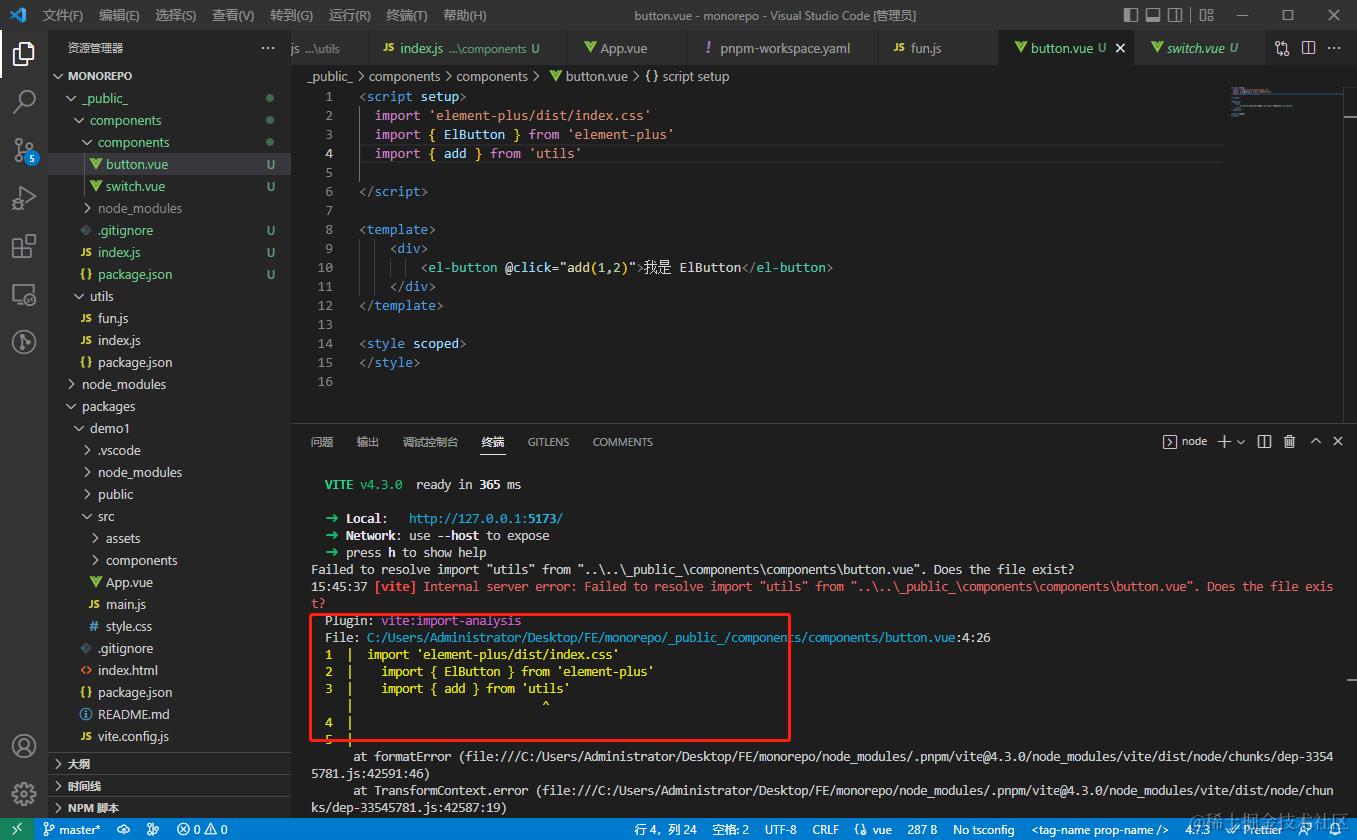This screenshot has height=840, width=1357.
Task: Switch to the App.vue editor tab
Action: [623, 48]
